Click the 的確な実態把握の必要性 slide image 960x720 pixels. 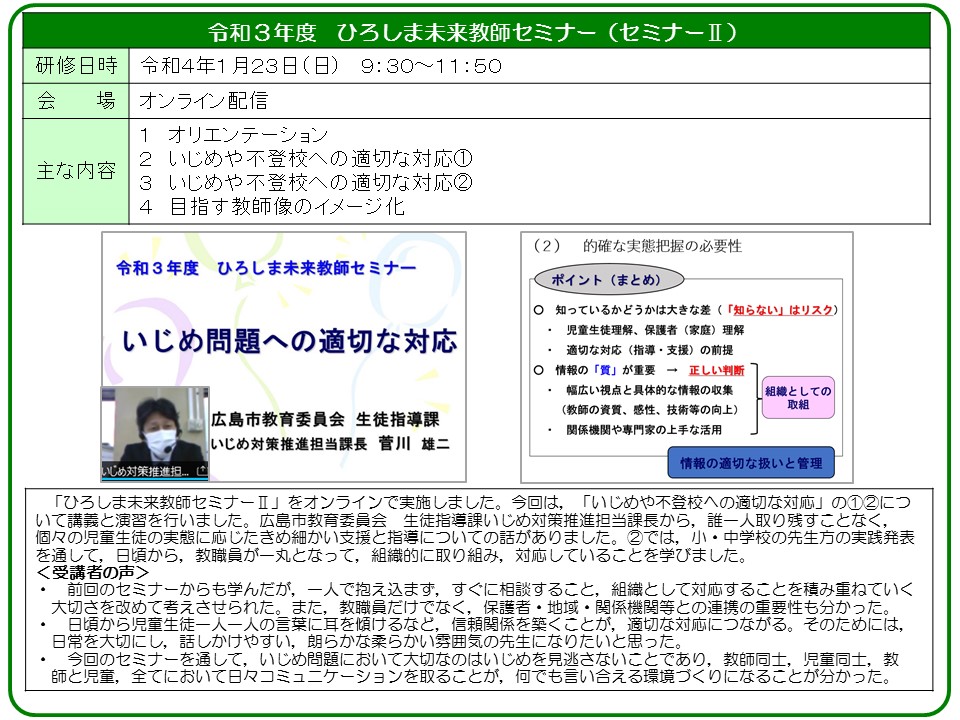[x=687, y=357]
